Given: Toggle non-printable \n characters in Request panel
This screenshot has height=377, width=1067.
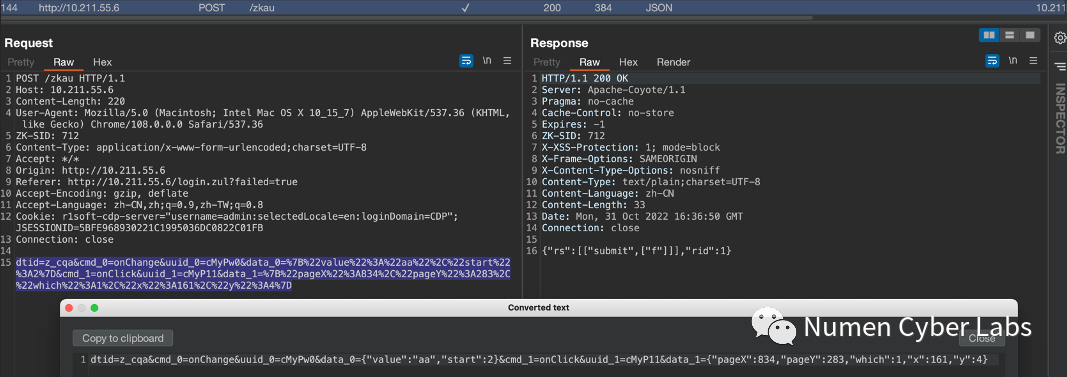Looking at the screenshot, I should 487,61.
